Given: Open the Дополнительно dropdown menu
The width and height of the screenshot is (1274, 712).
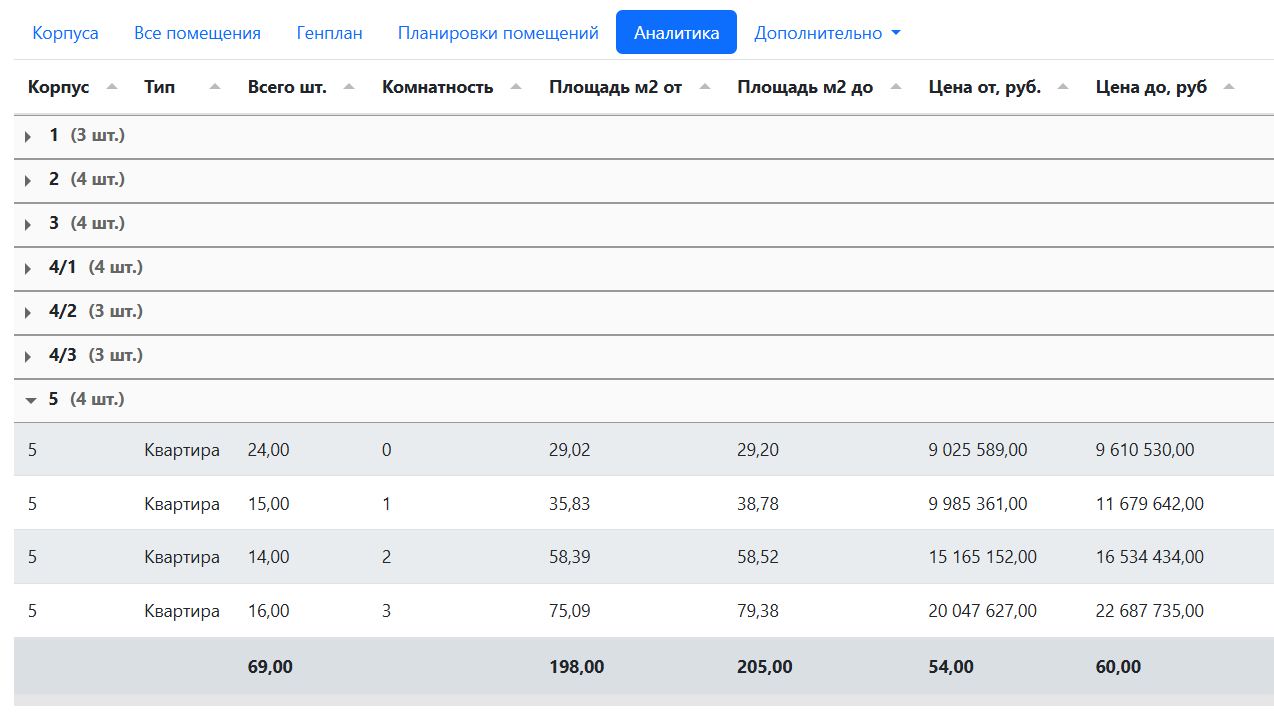Looking at the screenshot, I should click(827, 33).
